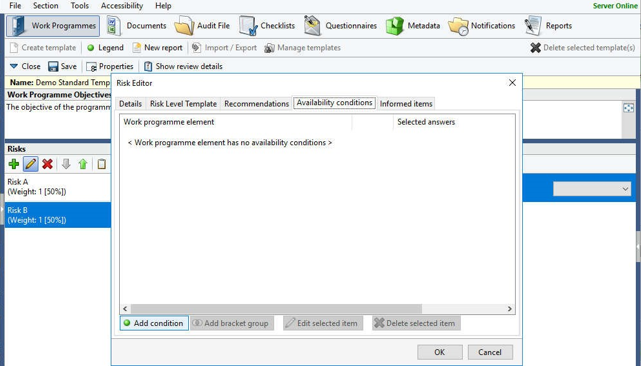Click Delete selected template(s)
642x383 pixels.
click(x=583, y=48)
